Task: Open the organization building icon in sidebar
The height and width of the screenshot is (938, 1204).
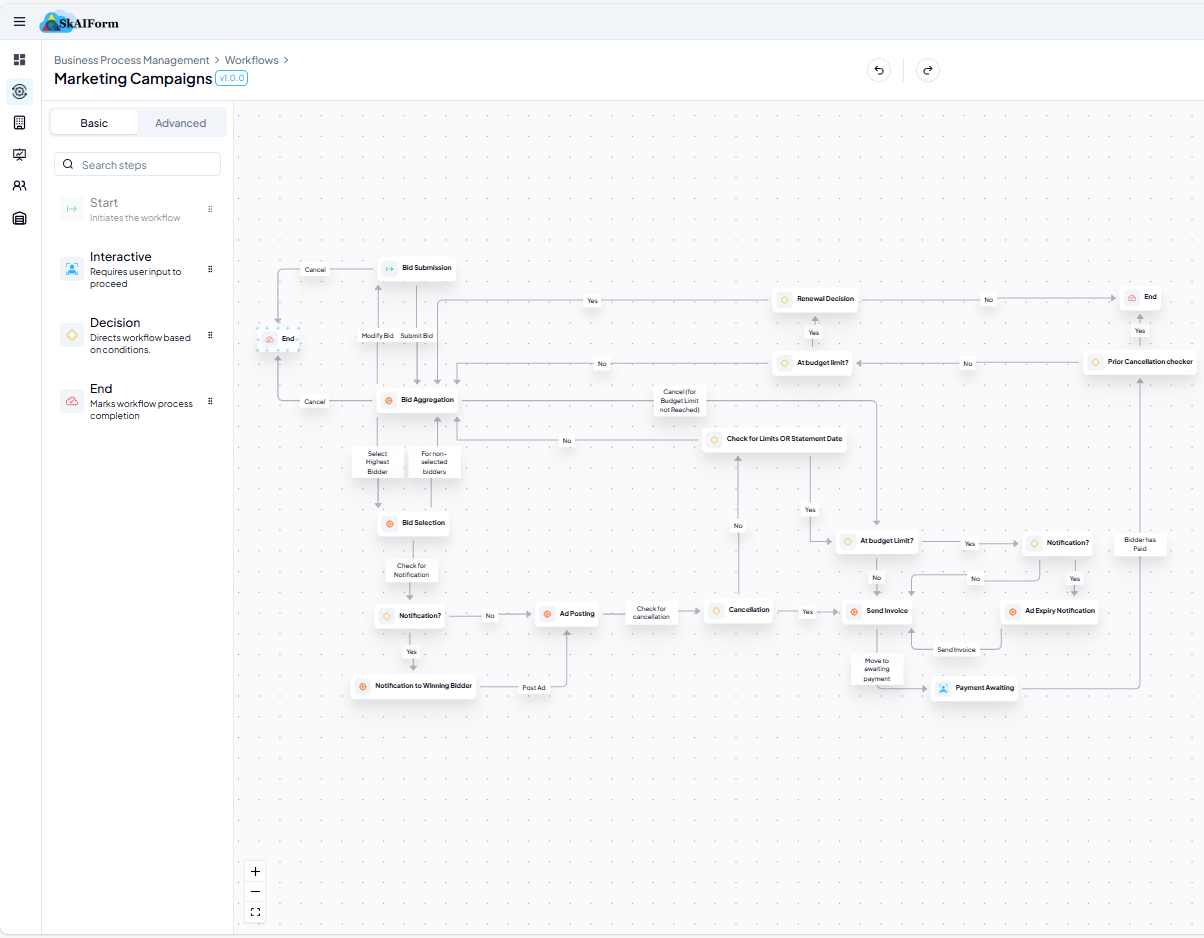Action: click(x=19, y=122)
